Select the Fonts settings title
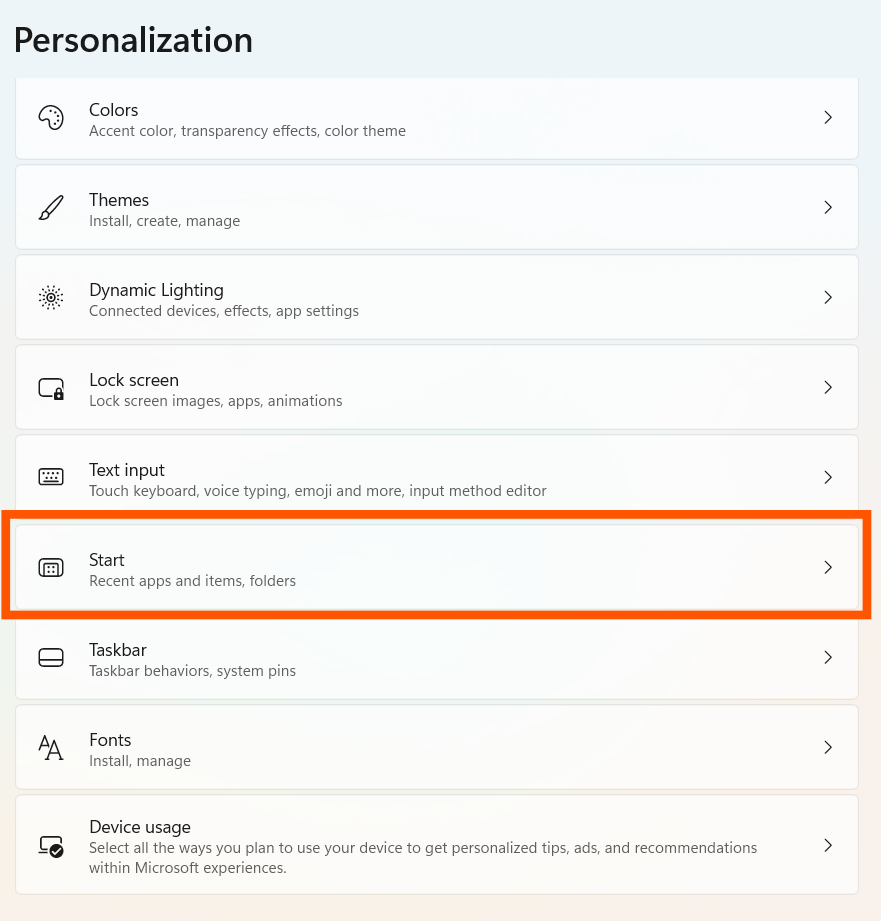Image resolution: width=881 pixels, height=921 pixels. click(110, 740)
